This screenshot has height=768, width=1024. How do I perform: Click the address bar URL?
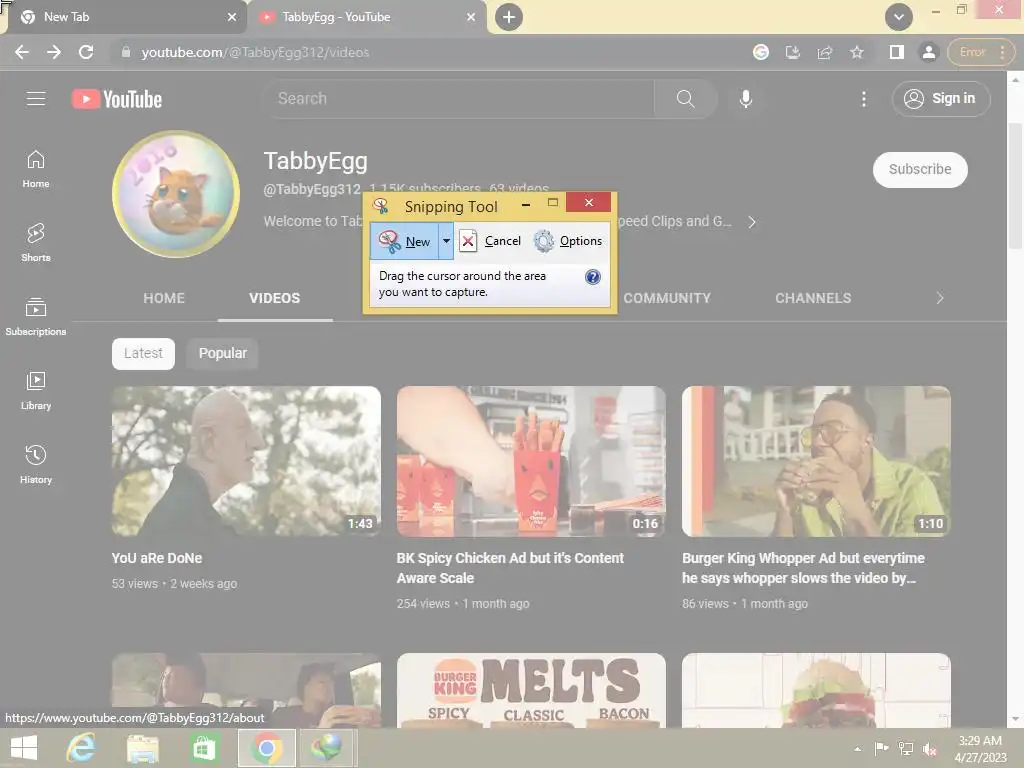point(255,52)
